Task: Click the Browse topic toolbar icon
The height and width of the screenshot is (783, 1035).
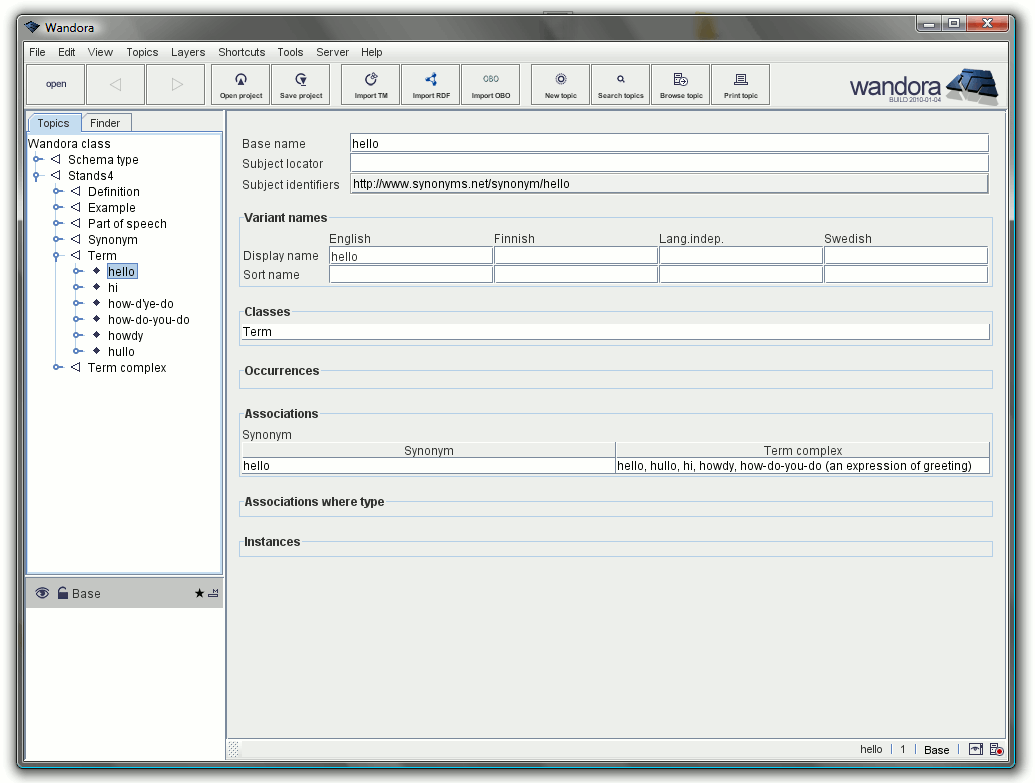Action: click(x=680, y=84)
